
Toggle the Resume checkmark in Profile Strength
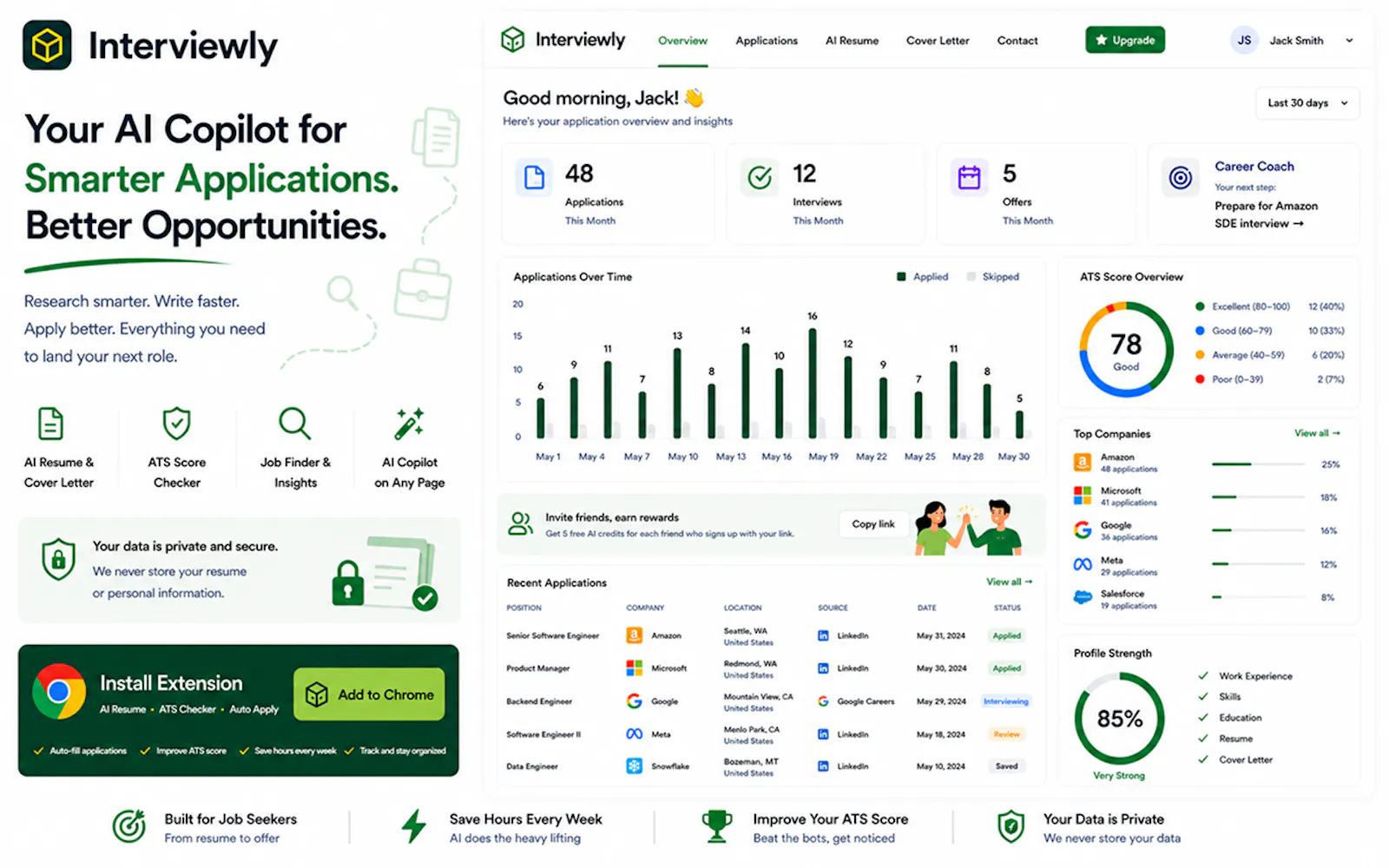coord(1203,739)
